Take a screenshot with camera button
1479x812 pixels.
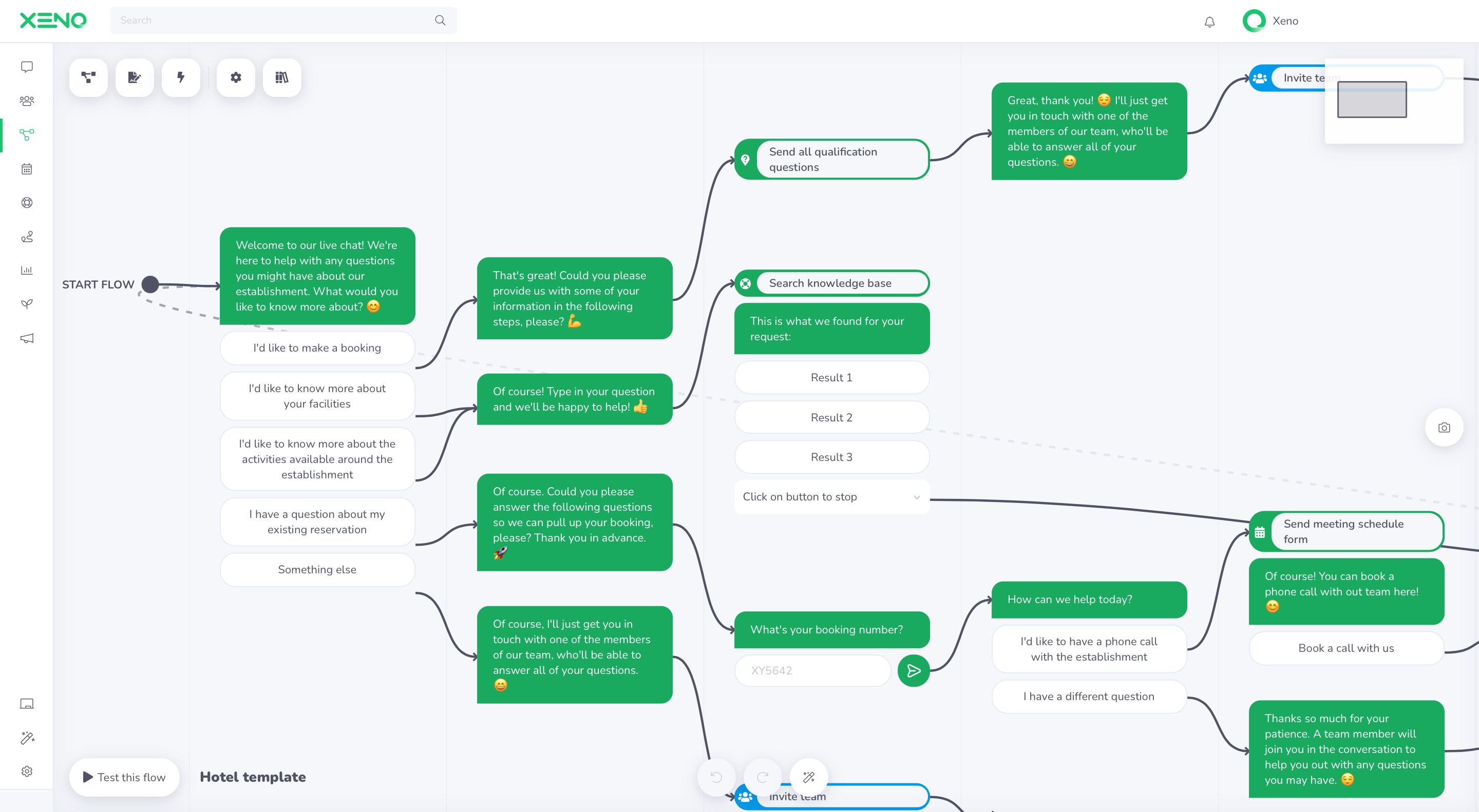[x=1444, y=428]
